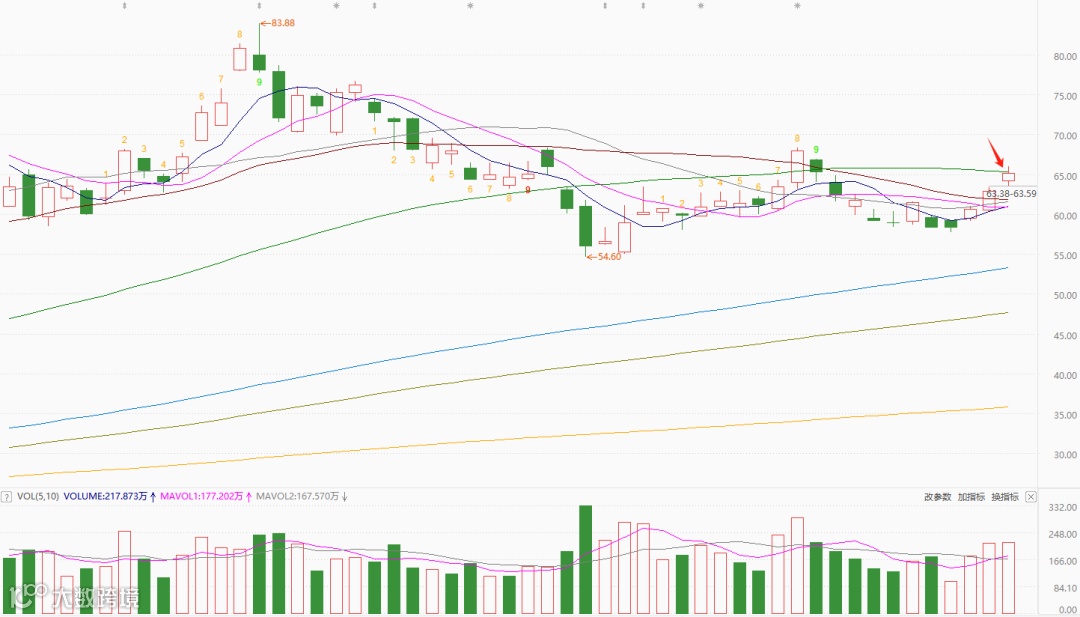The width and height of the screenshot is (1080, 617).
Task: Click the 75.00 price axis label
Action: tap(1066, 96)
